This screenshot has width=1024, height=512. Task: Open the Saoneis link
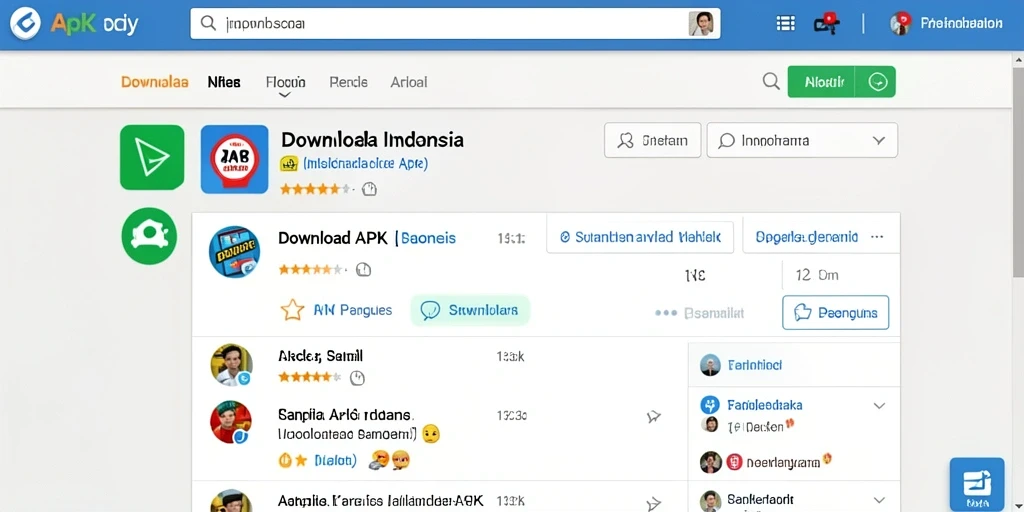pyautogui.click(x=426, y=238)
